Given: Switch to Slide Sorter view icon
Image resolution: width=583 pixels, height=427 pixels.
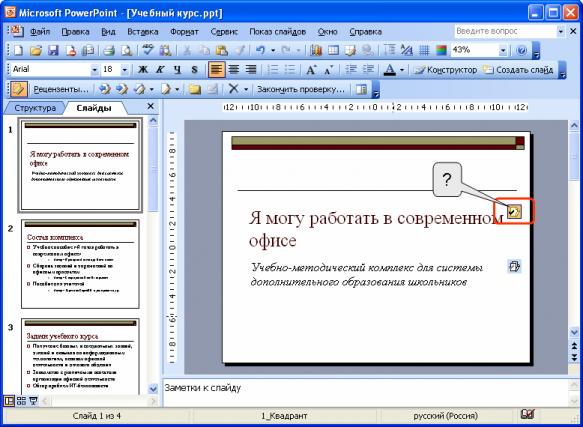Looking at the screenshot, I should point(21,401).
